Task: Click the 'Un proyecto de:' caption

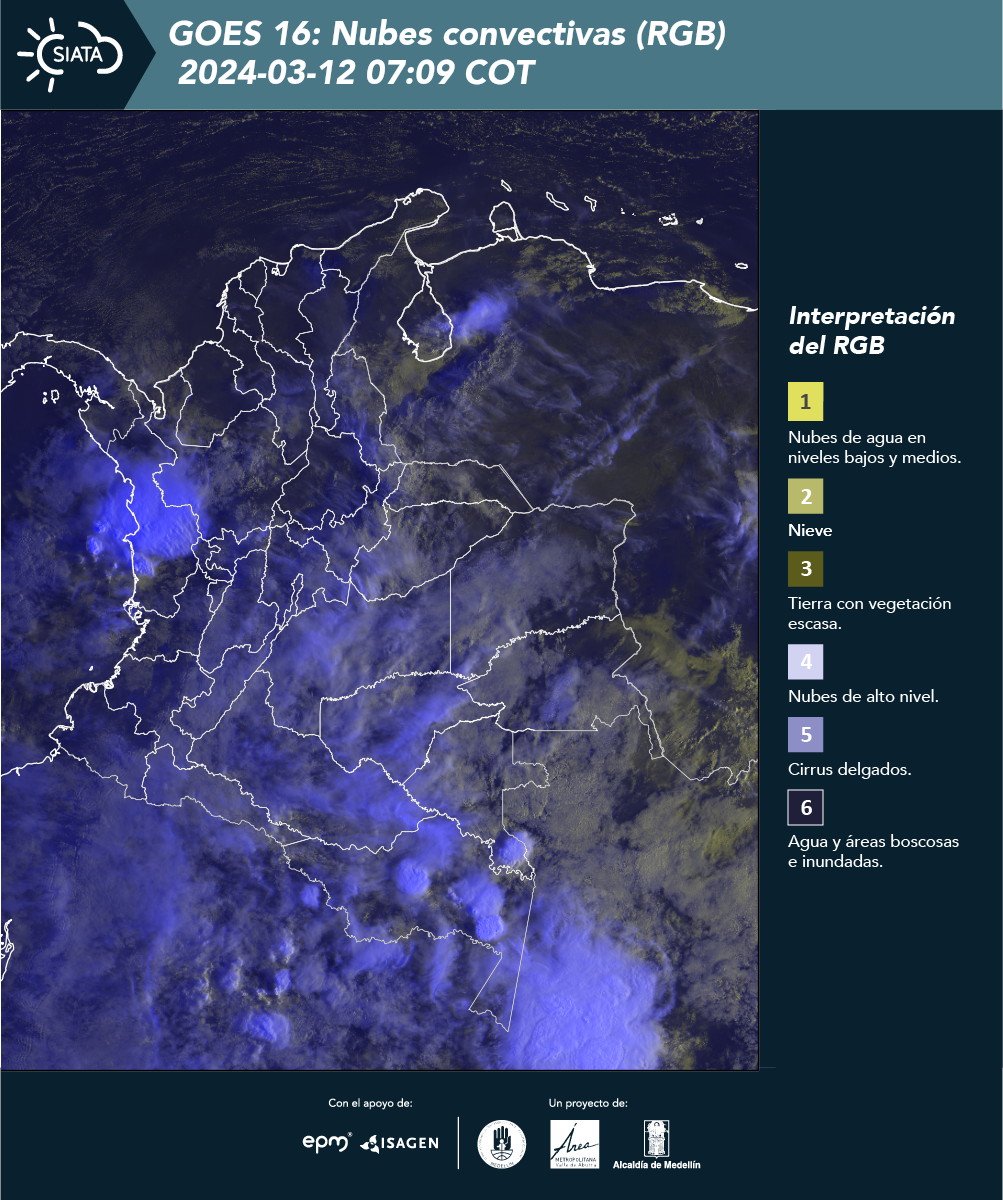Action: click(588, 1103)
